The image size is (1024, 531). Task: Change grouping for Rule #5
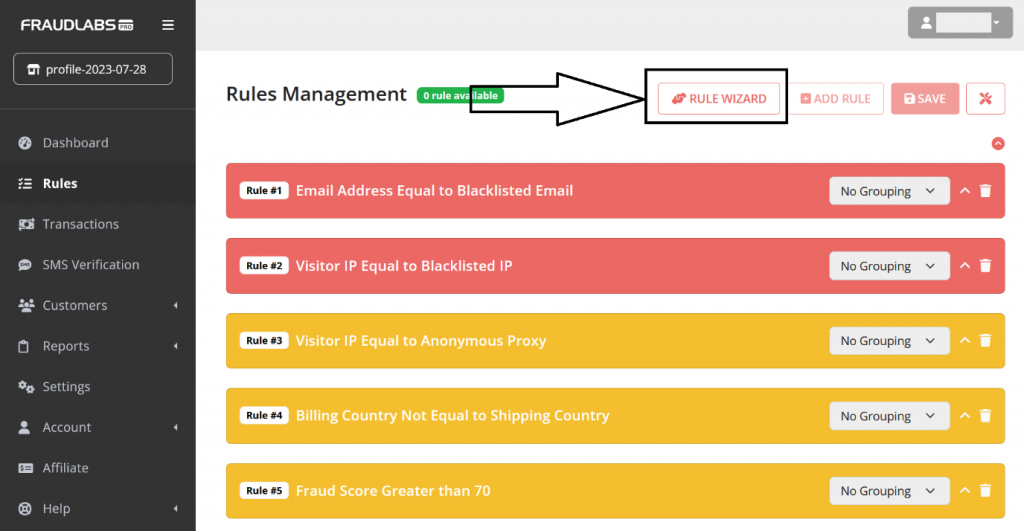(x=889, y=491)
